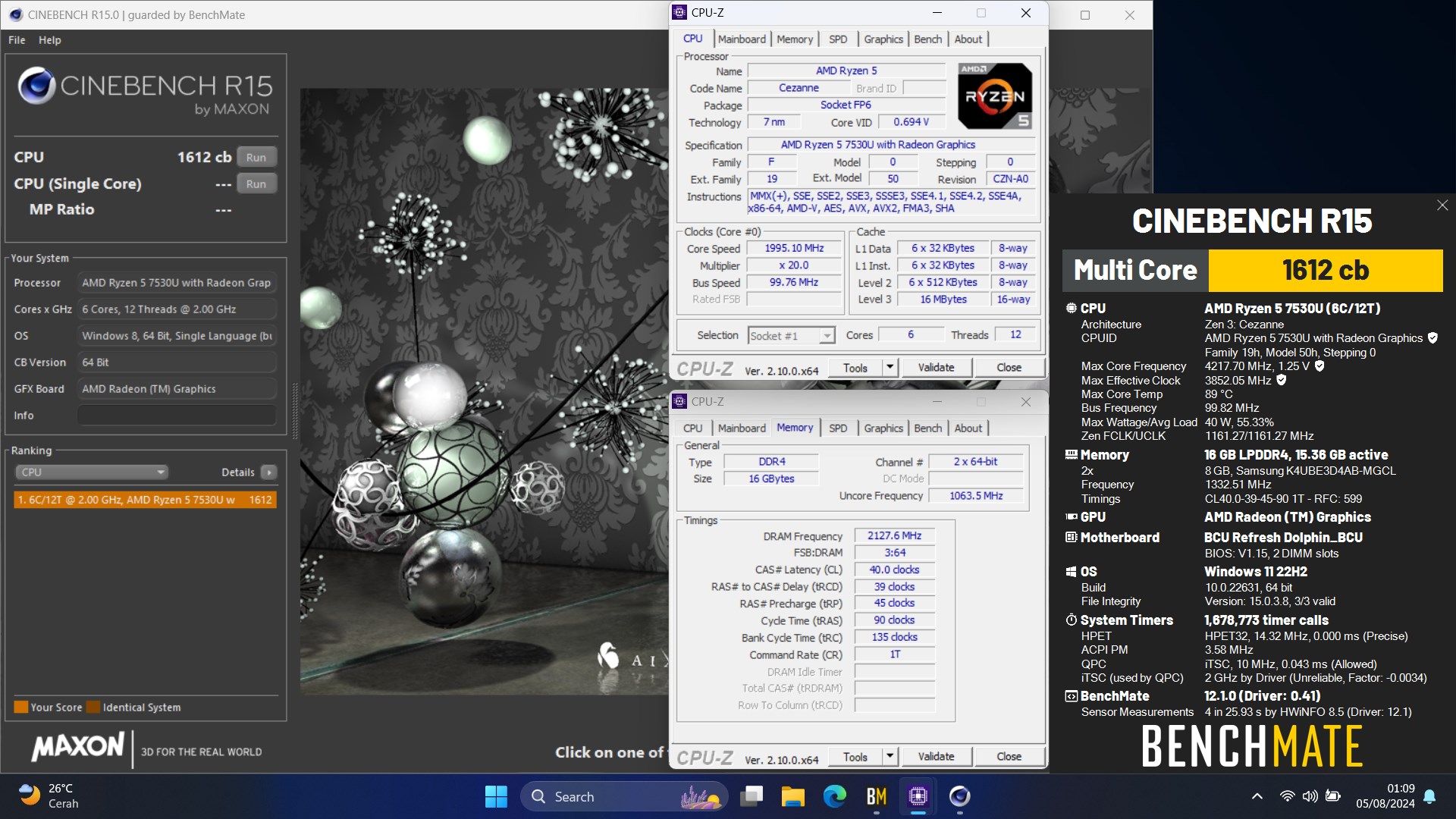Image resolution: width=1456 pixels, height=819 pixels.
Task: Click the Cinebench render scene preview
Action: 484,391
